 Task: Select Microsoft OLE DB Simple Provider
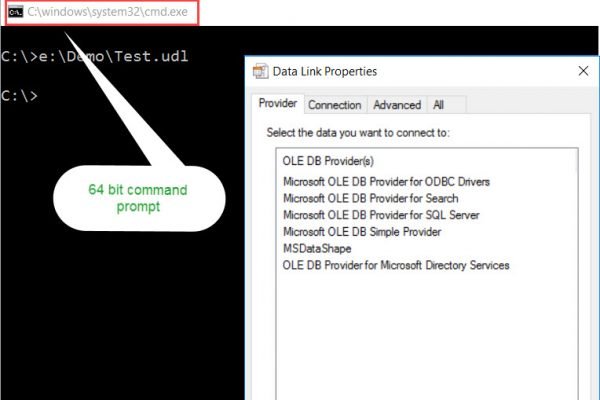(x=362, y=232)
